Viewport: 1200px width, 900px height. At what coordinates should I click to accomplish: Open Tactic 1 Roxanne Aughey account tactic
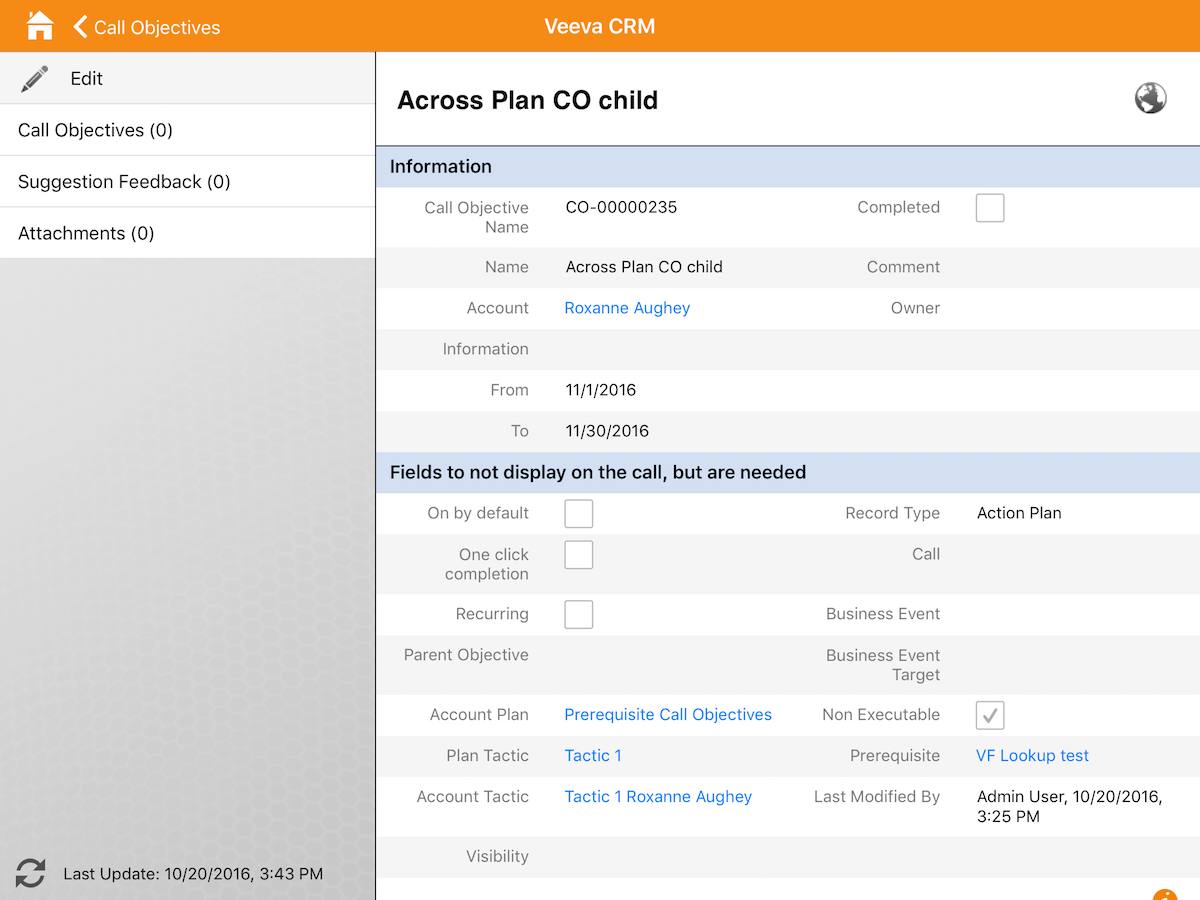pyautogui.click(x=658, y=797)
